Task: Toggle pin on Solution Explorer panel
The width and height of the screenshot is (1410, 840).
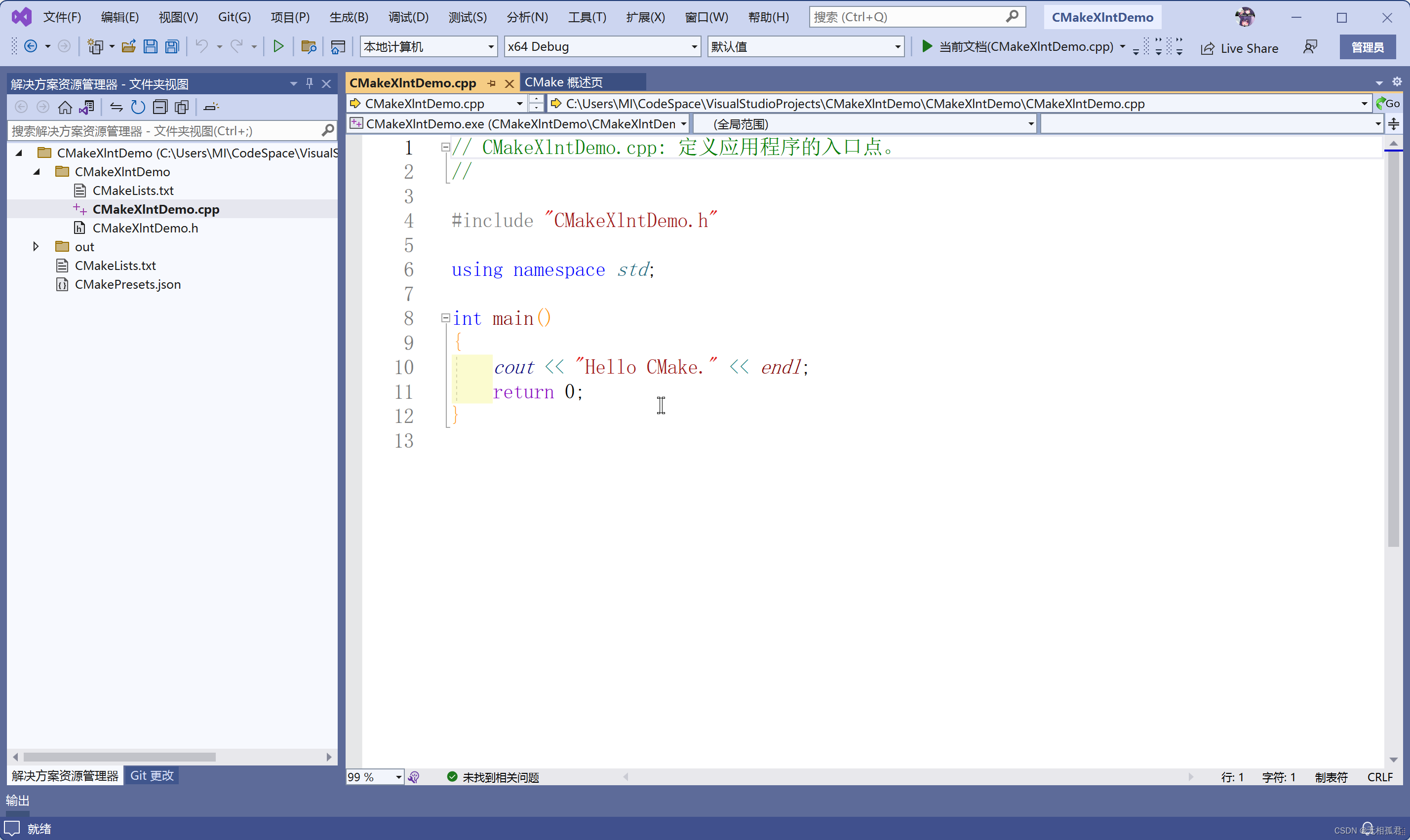Action: pyautogui.click(x=309, y=84)
